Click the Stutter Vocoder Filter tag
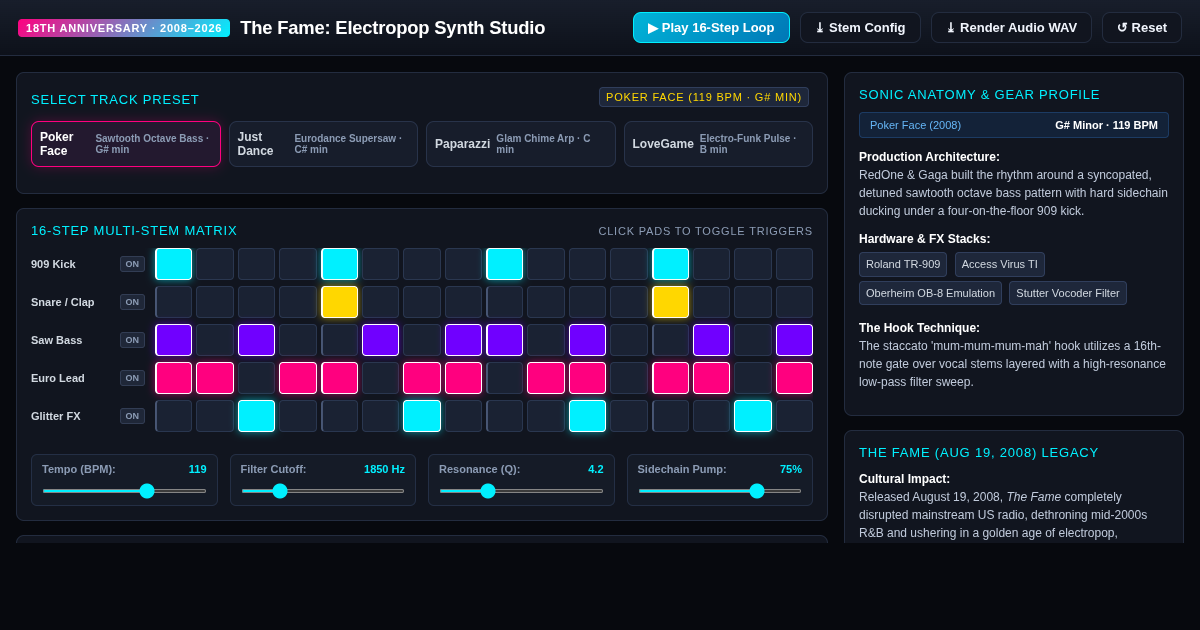Viewport: 1200px width, 630px height. point(1068,293)
